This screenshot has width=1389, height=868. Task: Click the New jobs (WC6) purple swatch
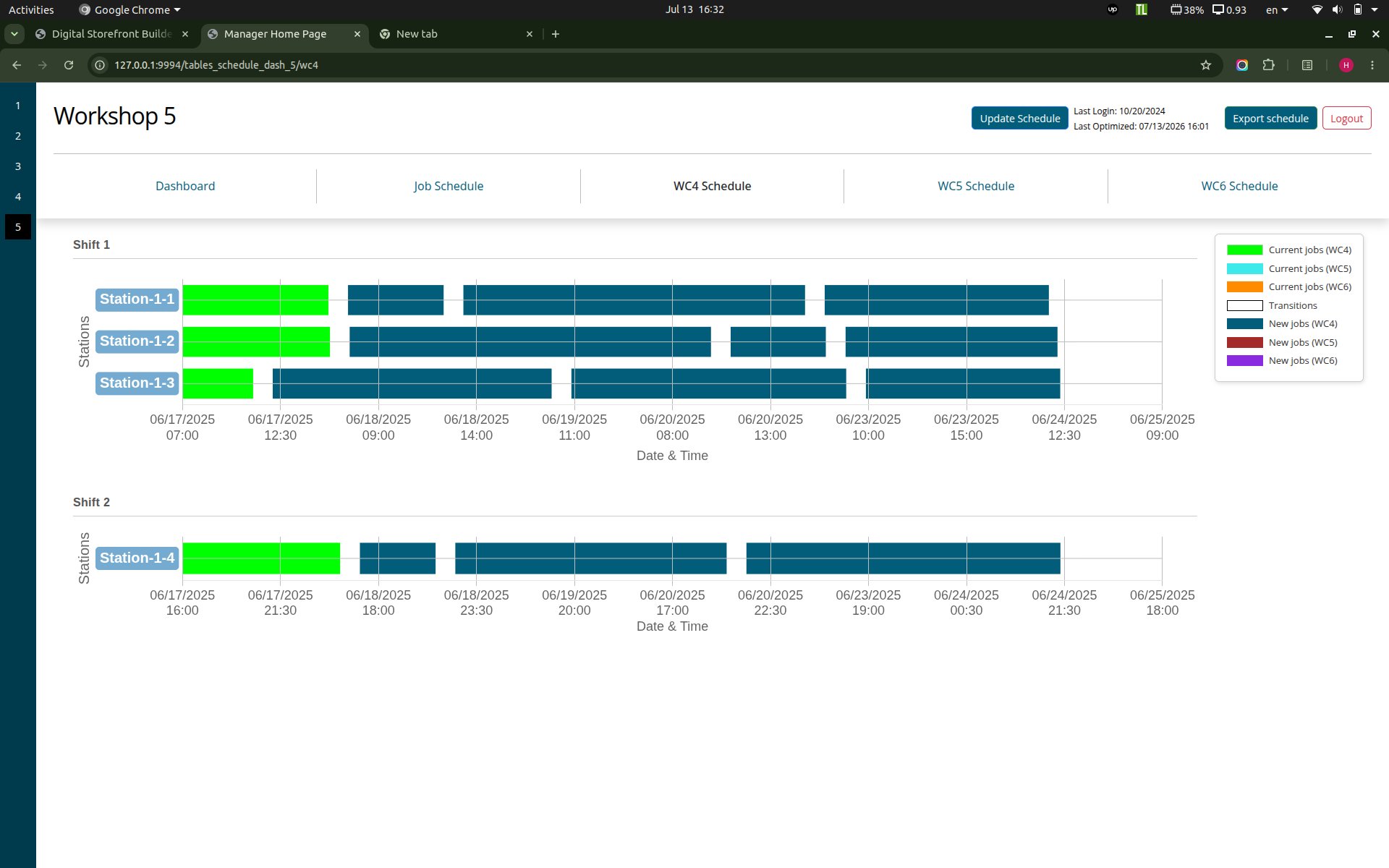click(x=1244, y=361)
